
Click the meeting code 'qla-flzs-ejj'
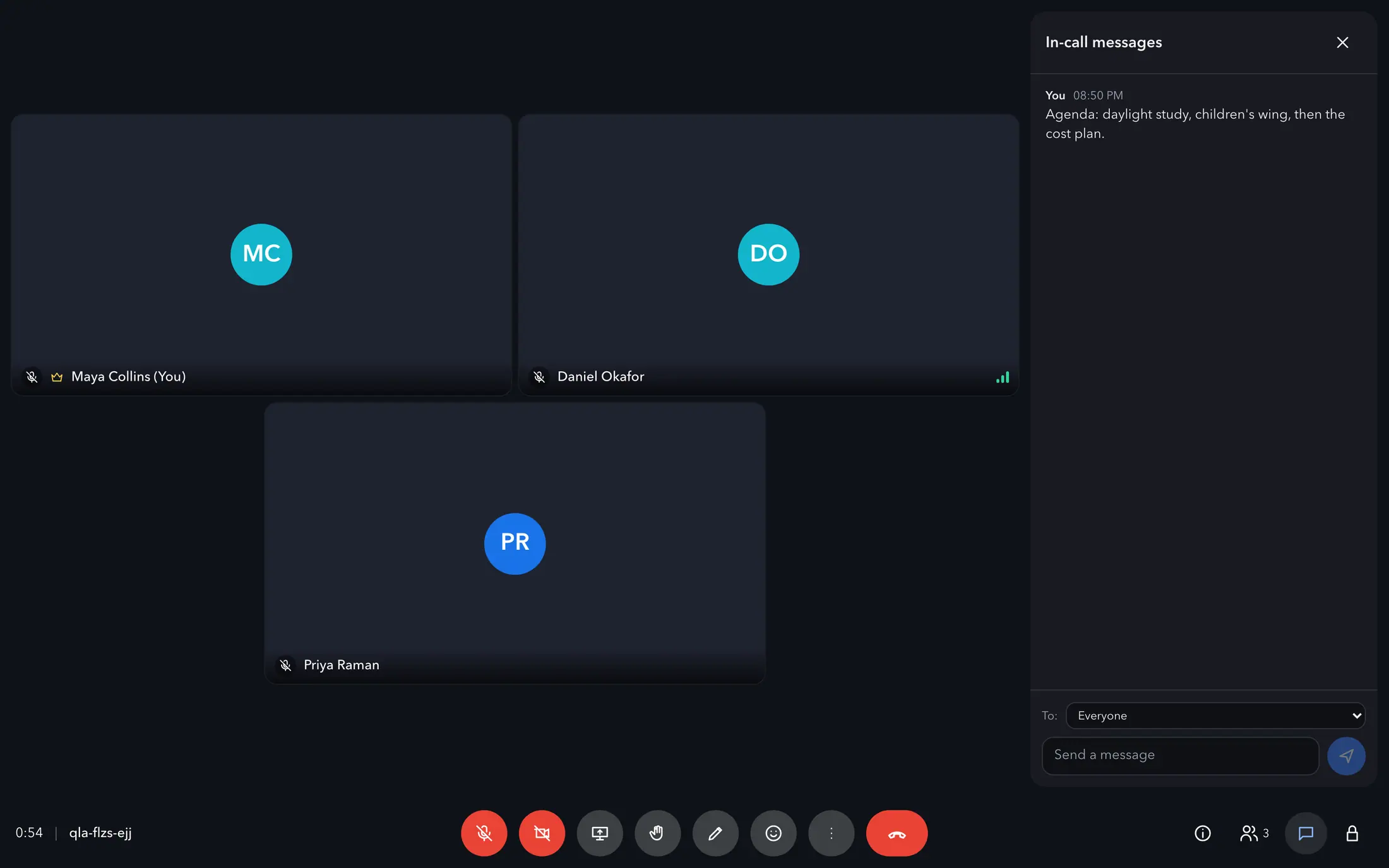100,833
